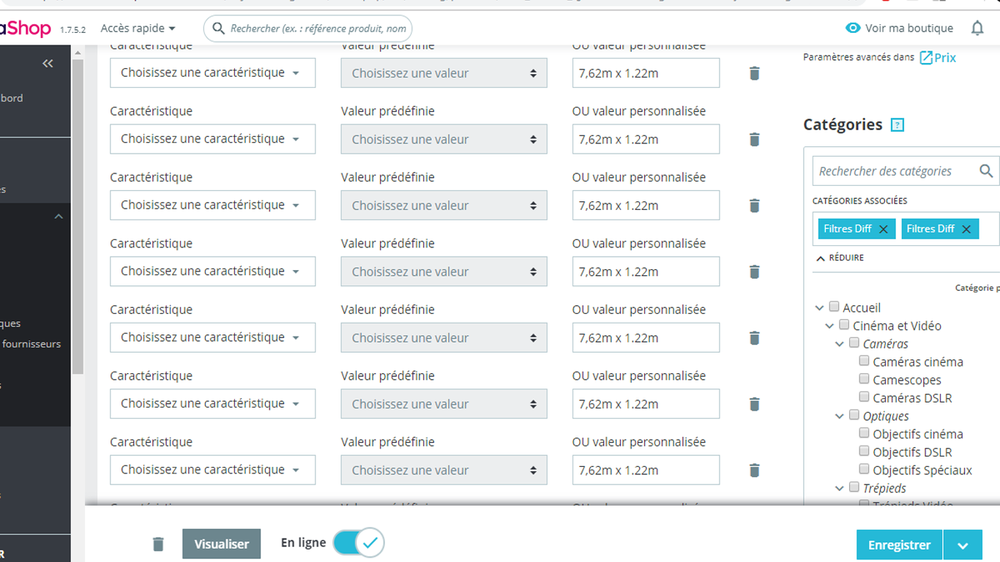Select the Objectifs cinéma checkbox
Viewport: 1000px width, 562px height.
pos(864,434)
